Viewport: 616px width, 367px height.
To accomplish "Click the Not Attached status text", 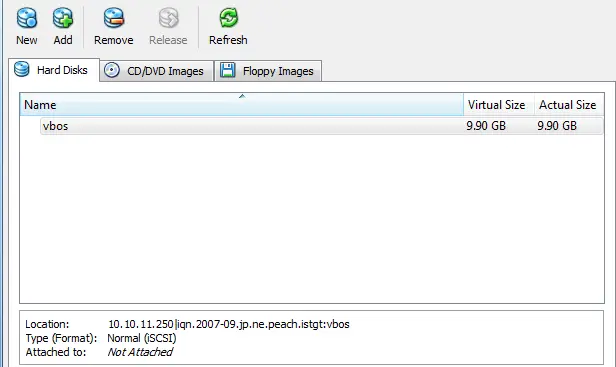I will click(140, 352).
